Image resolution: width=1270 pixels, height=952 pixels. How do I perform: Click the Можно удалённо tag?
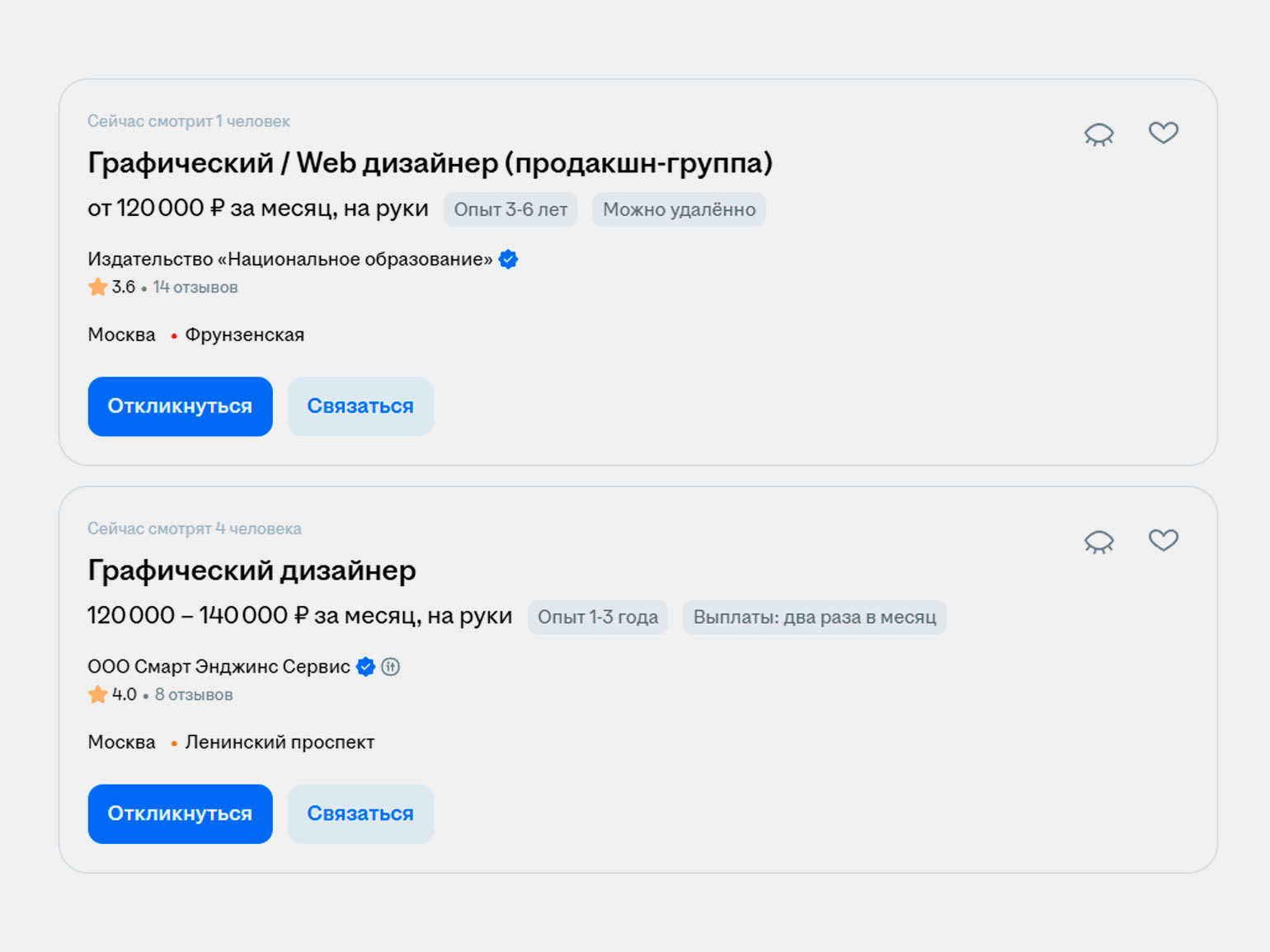point(679,209)
